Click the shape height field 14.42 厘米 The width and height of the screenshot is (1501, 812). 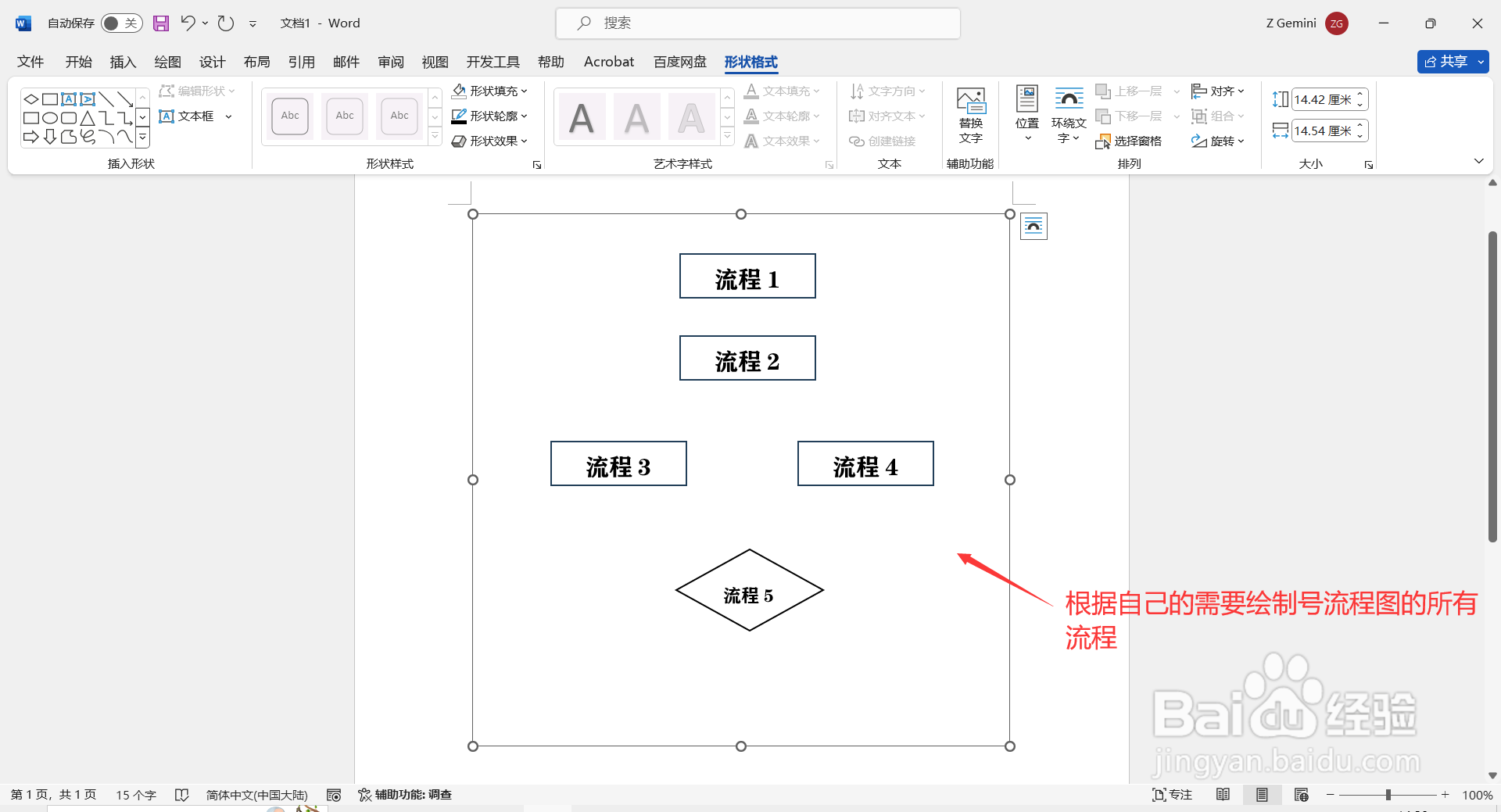click(x=1323, y=99)
